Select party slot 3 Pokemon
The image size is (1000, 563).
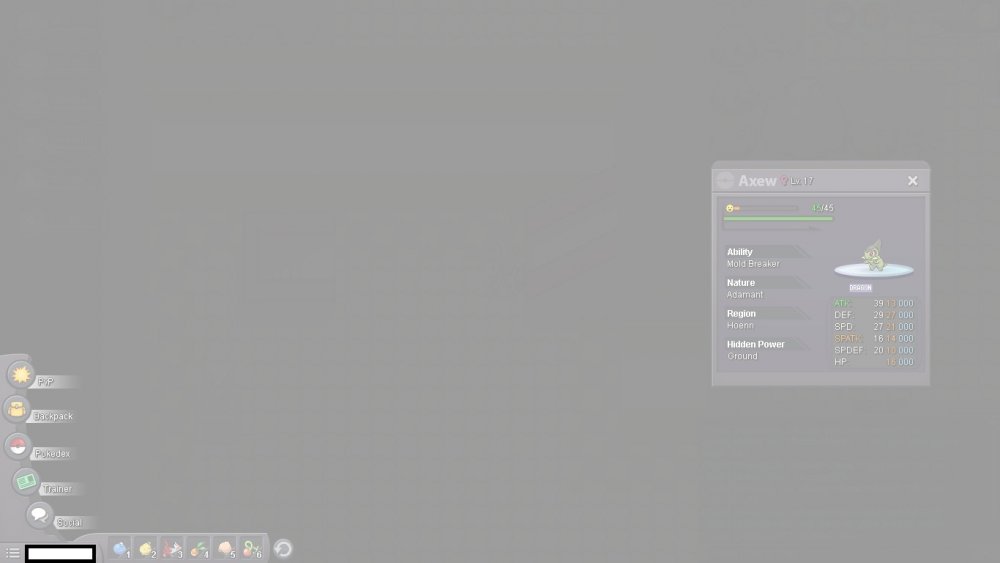coord(172,548)
